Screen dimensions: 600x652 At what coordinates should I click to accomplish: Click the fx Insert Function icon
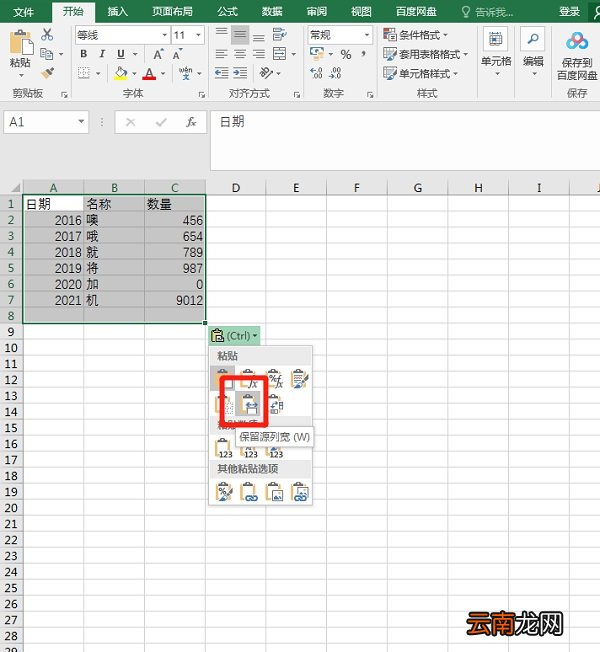coord(191,122)
